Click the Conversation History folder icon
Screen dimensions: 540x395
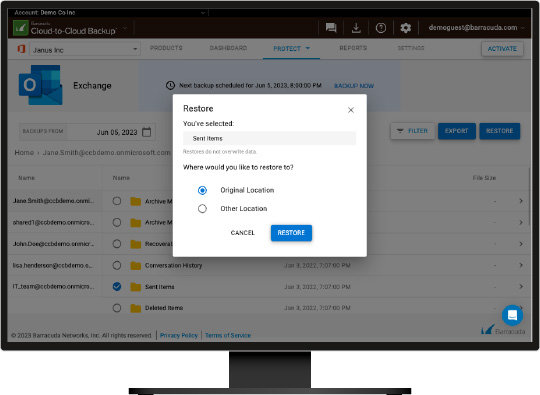[136, 266]
